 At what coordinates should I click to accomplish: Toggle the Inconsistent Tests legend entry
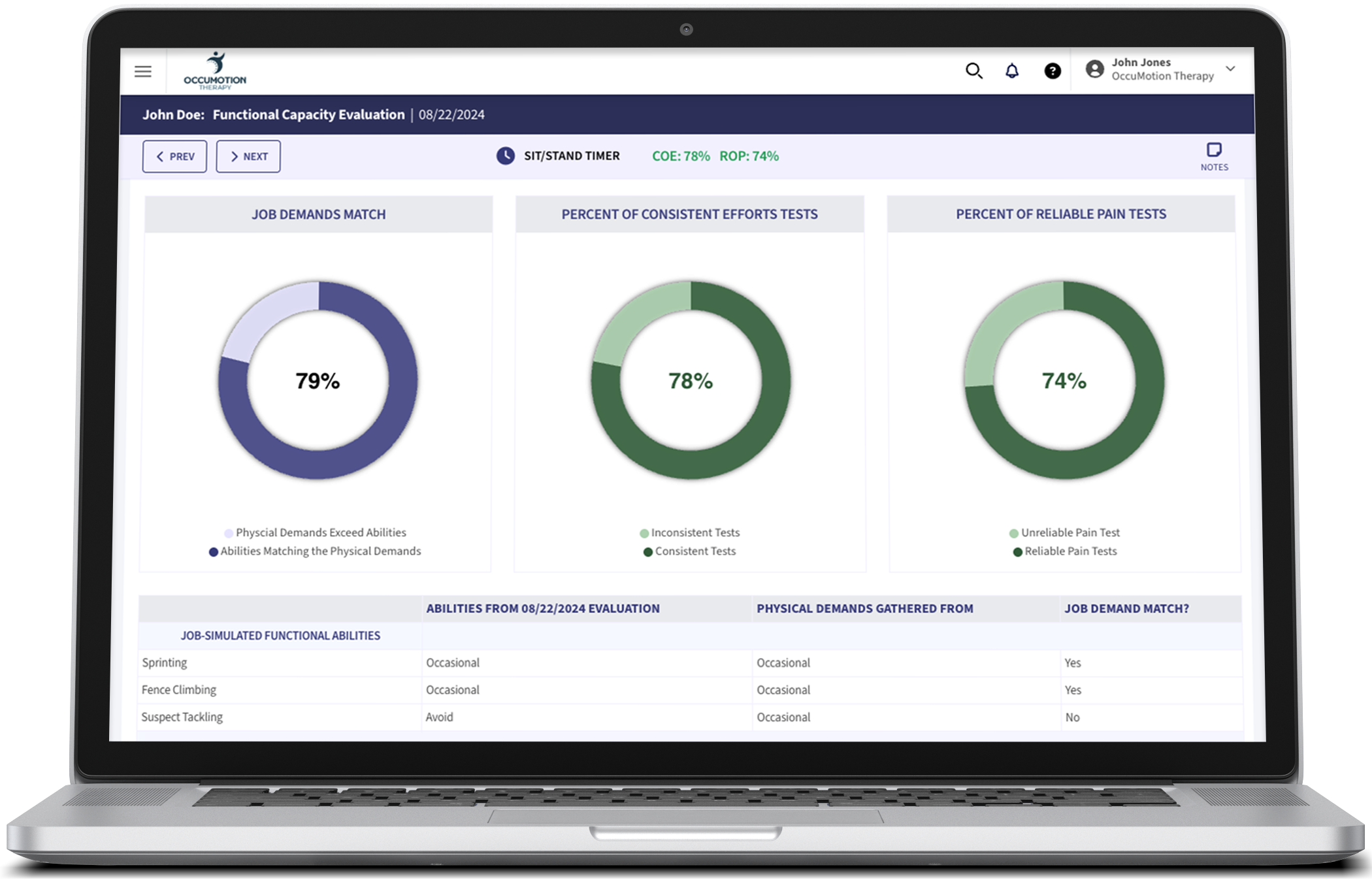click(x=691, y=532)
